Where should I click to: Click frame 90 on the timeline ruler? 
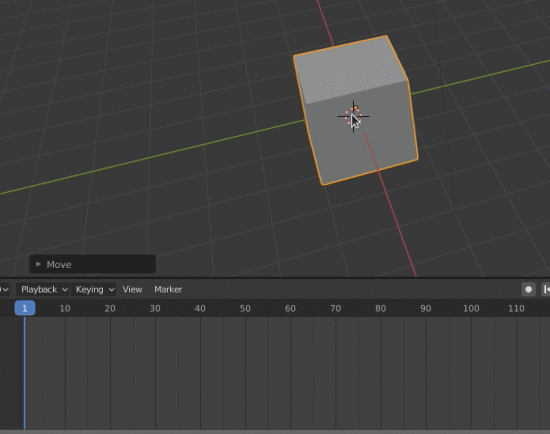425,308
